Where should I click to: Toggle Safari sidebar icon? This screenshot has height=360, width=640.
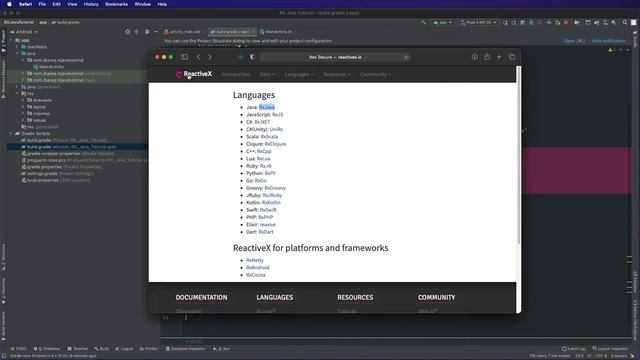[x=184, y=57]
